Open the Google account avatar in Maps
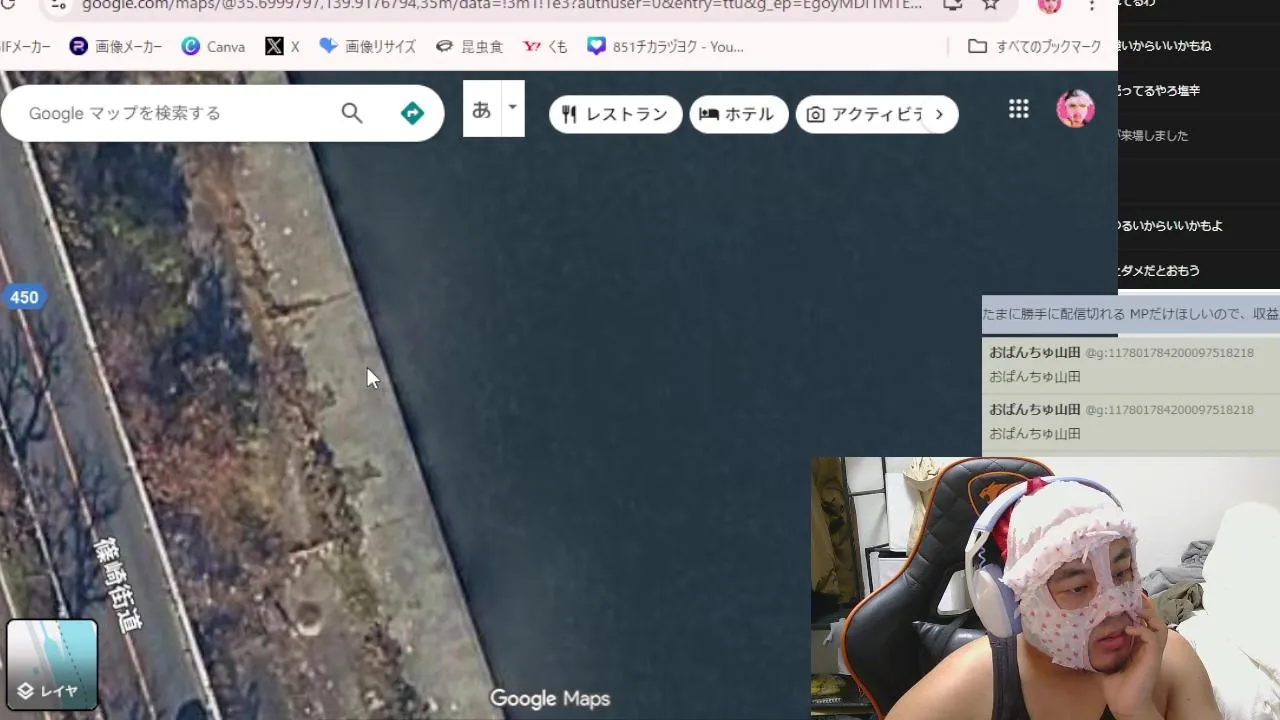 [x=1075, y=109]
